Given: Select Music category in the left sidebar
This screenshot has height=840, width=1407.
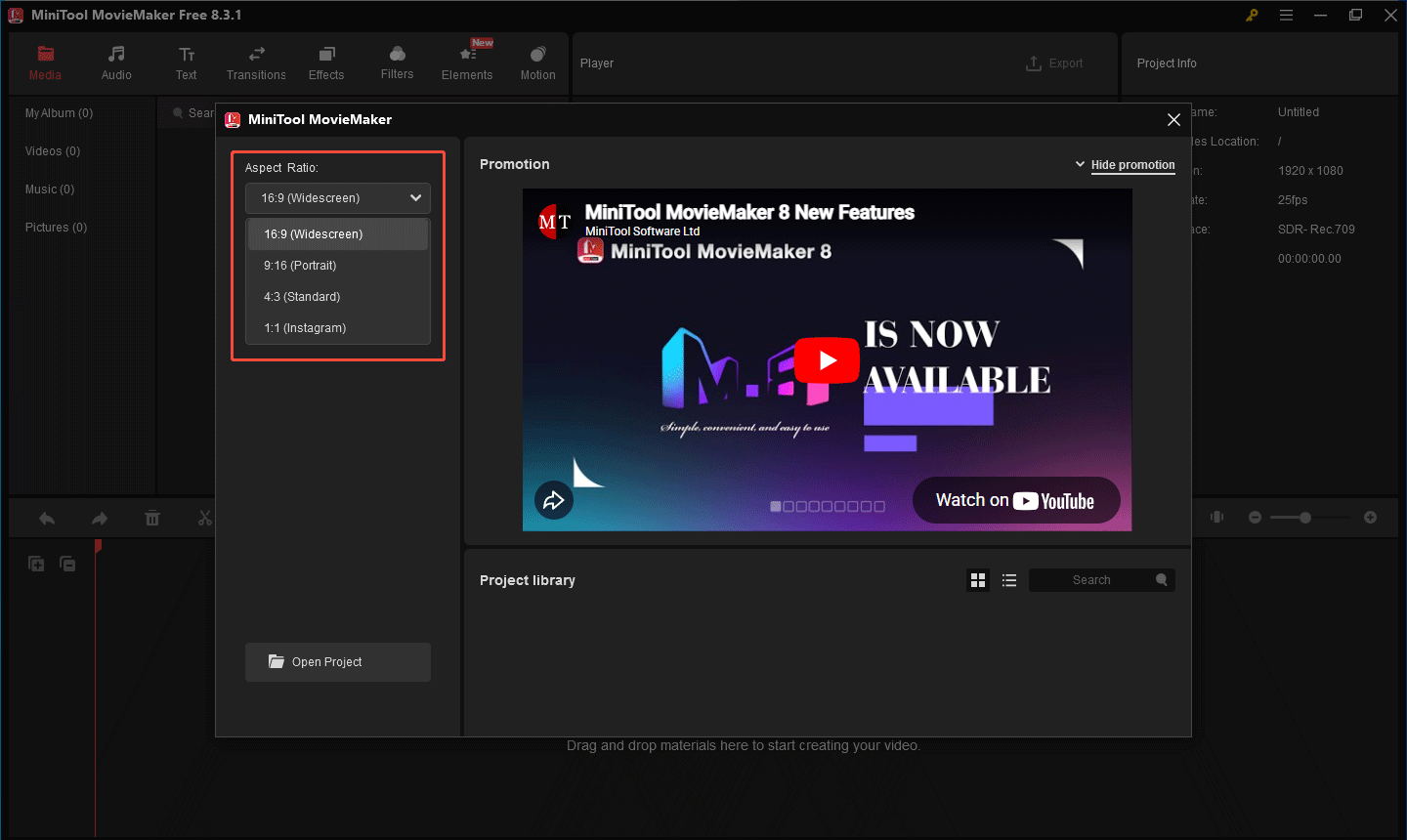Looking at the screenshot, I should (x=49, y=189).
